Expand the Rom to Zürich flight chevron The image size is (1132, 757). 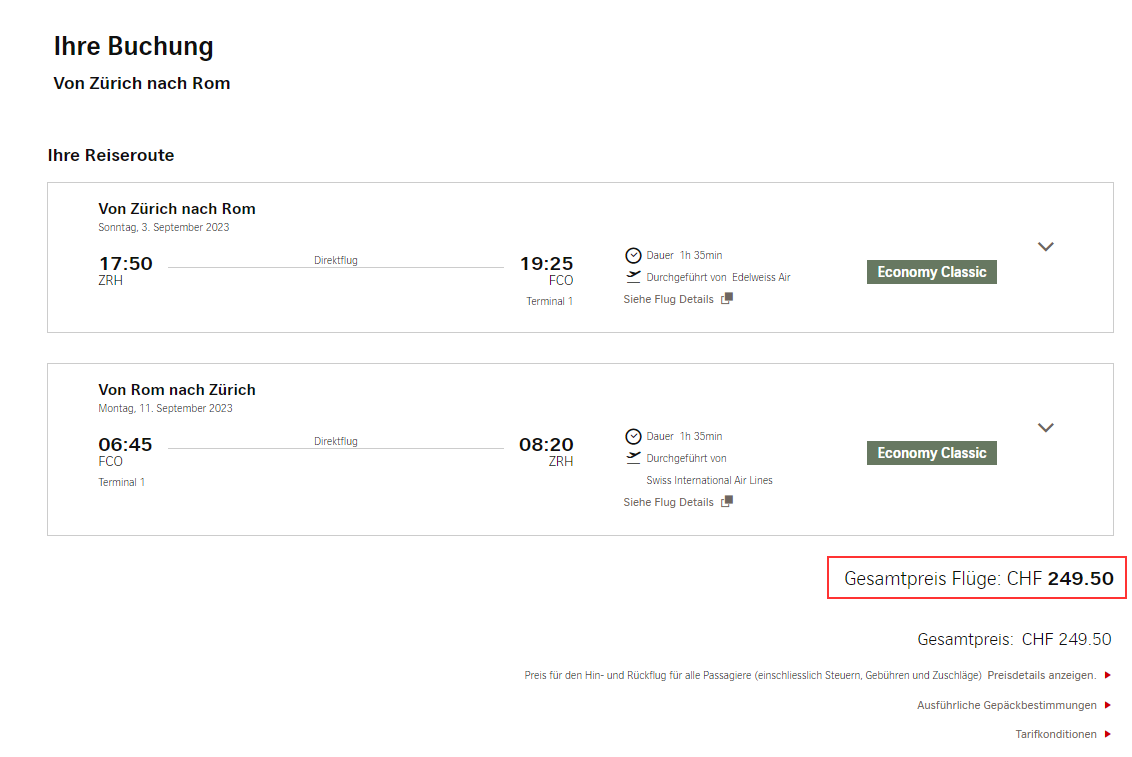click(x=1045, y=428)
